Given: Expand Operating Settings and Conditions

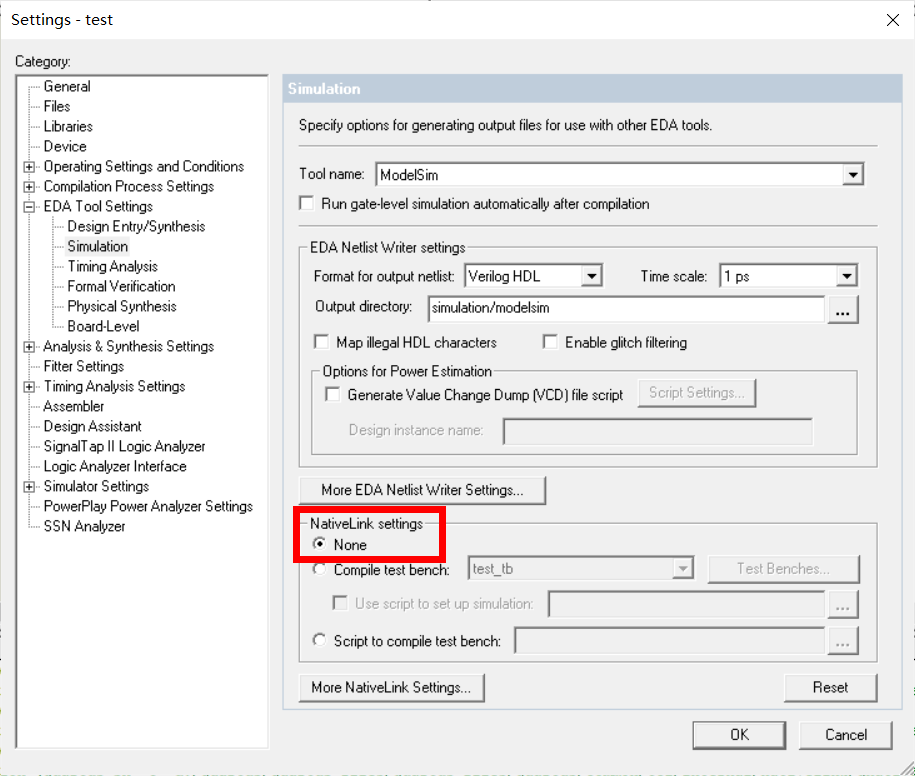Looking at the screenshot, I should tap(31, 166).
